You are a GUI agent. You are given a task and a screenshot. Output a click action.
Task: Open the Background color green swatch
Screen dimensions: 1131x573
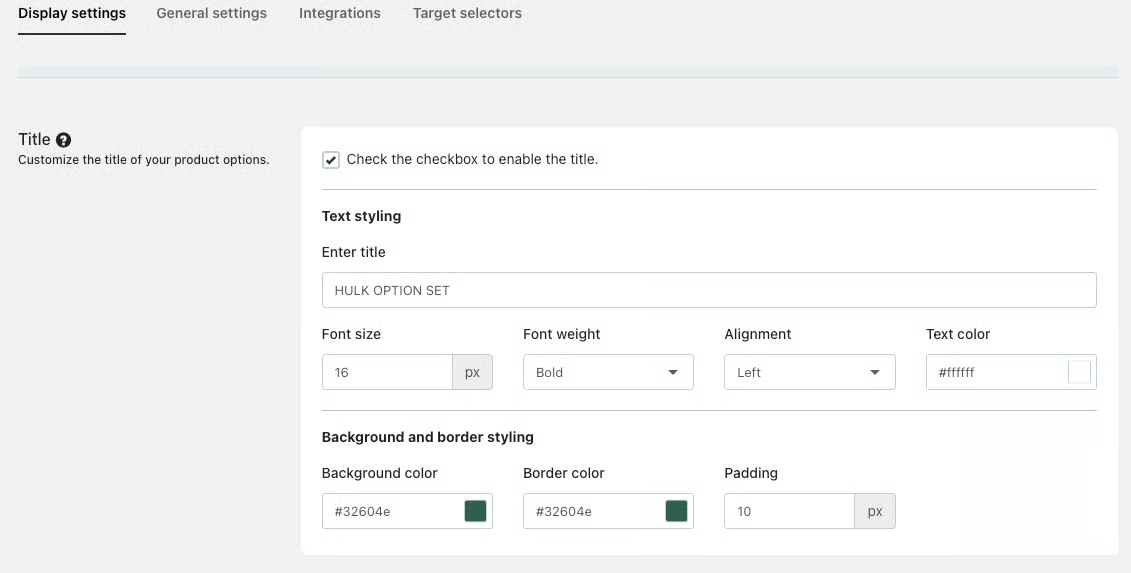(x=475, y=511)
